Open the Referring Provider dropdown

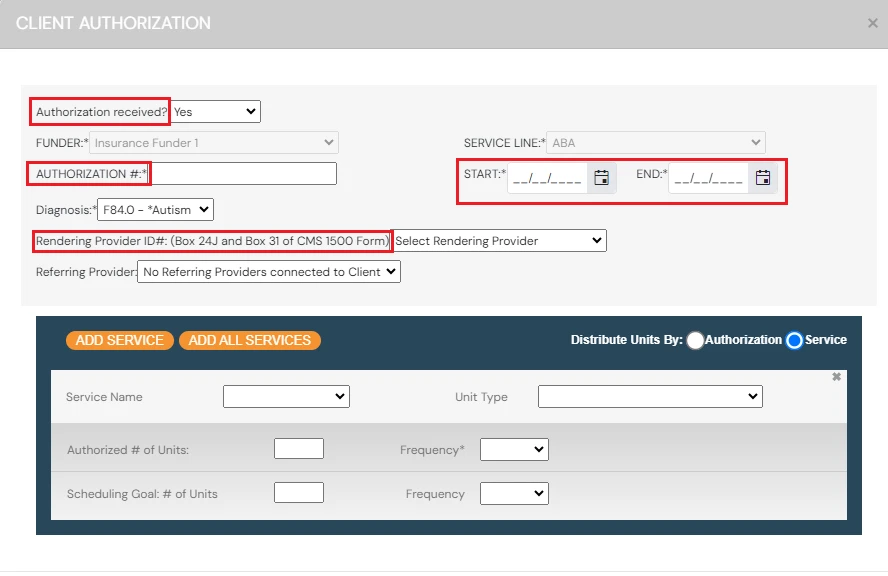click(267, 271)
